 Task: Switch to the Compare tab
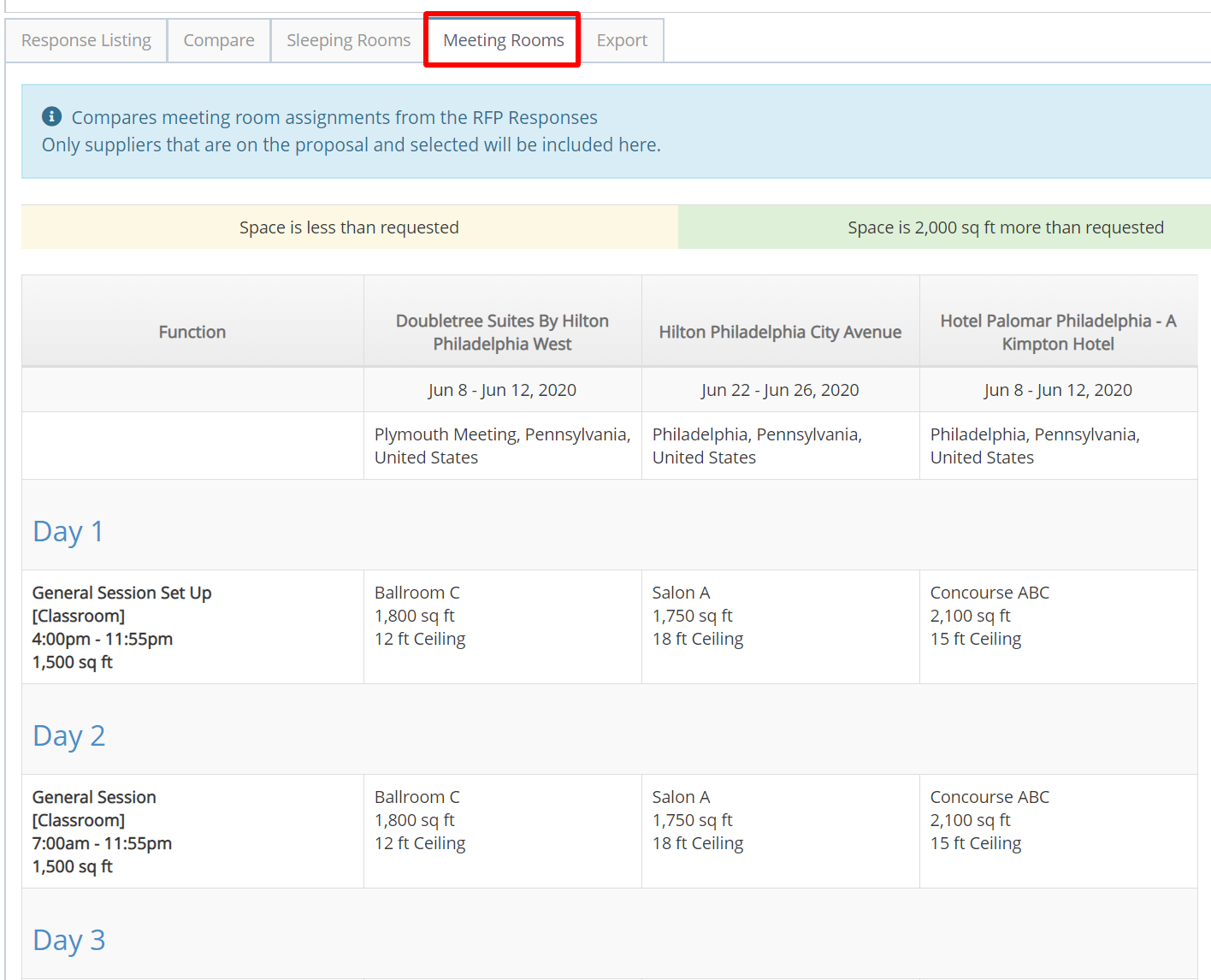click(x=219, y=41)
